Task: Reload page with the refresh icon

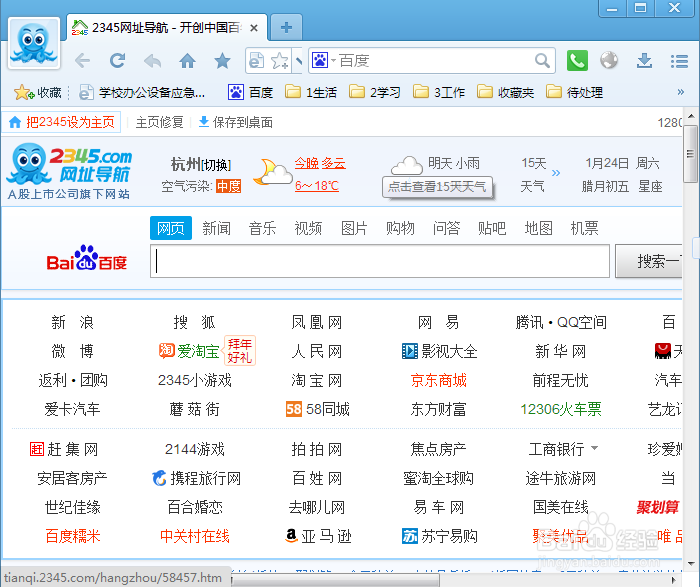Action: (117, 60)
